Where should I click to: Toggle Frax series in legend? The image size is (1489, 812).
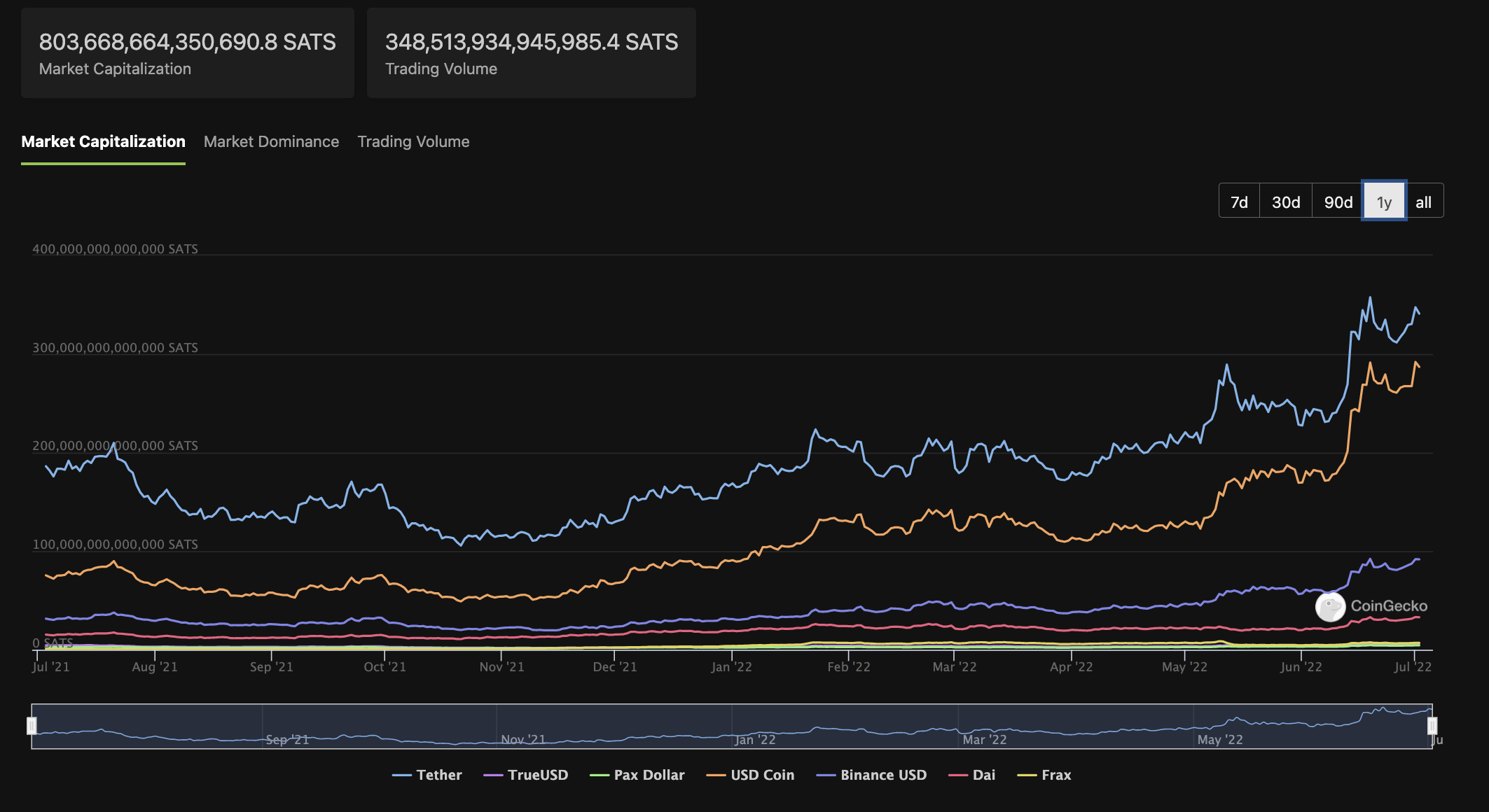tap(1044, 775)
